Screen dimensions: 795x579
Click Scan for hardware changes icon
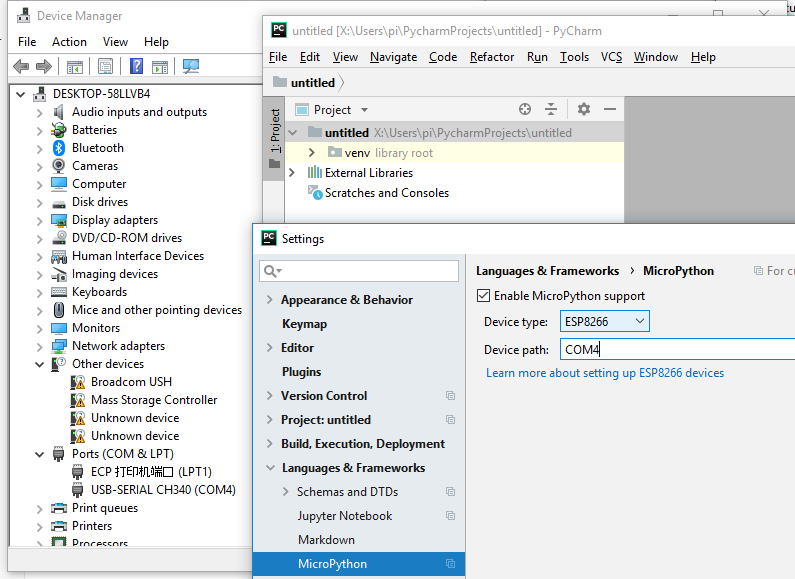(x=190, y=67)
